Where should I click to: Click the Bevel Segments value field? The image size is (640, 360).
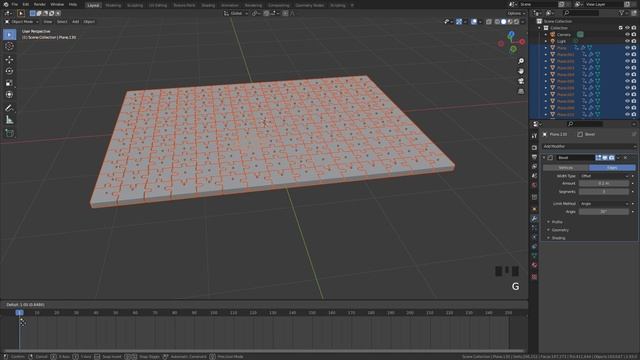click(604, 191)
